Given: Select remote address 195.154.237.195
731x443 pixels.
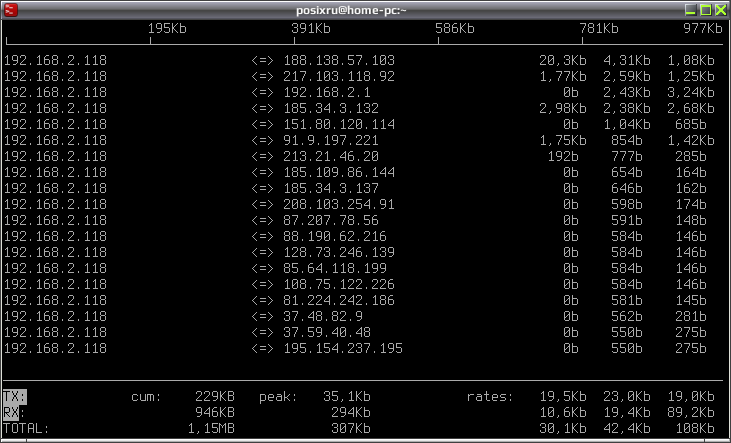Looking at the screenshot, I should [343, 348].
